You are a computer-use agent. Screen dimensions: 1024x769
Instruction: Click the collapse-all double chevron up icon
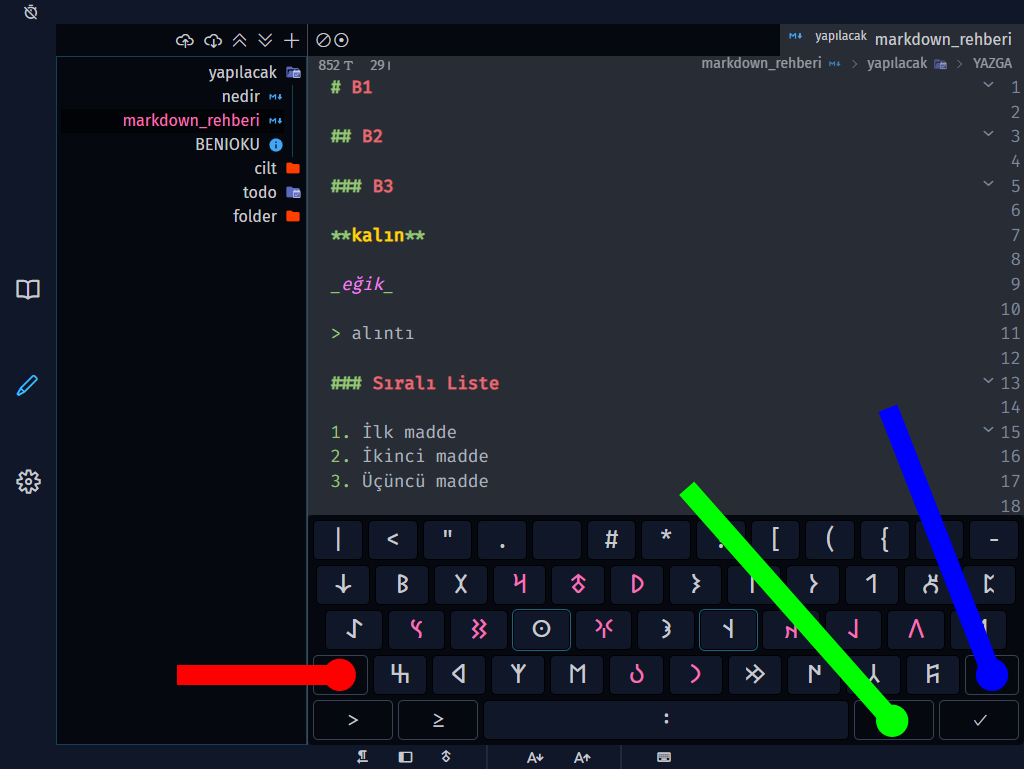(x=239, y=40)
